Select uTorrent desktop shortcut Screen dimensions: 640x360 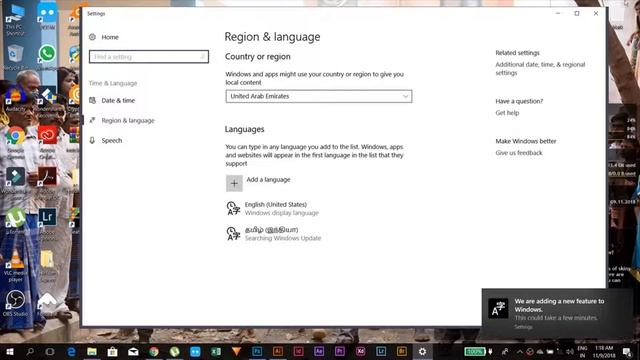(x=16, y=221)
